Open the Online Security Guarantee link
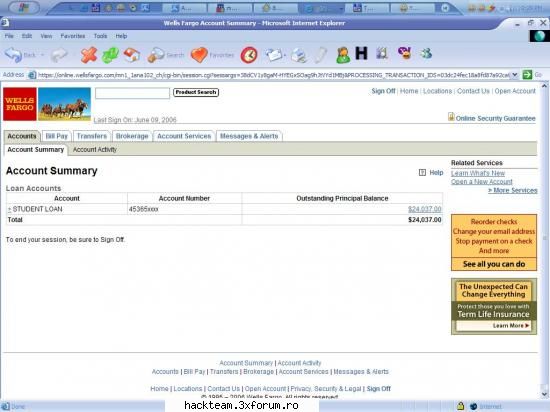This screenshot has width=550, height=412. pos(496,119)
